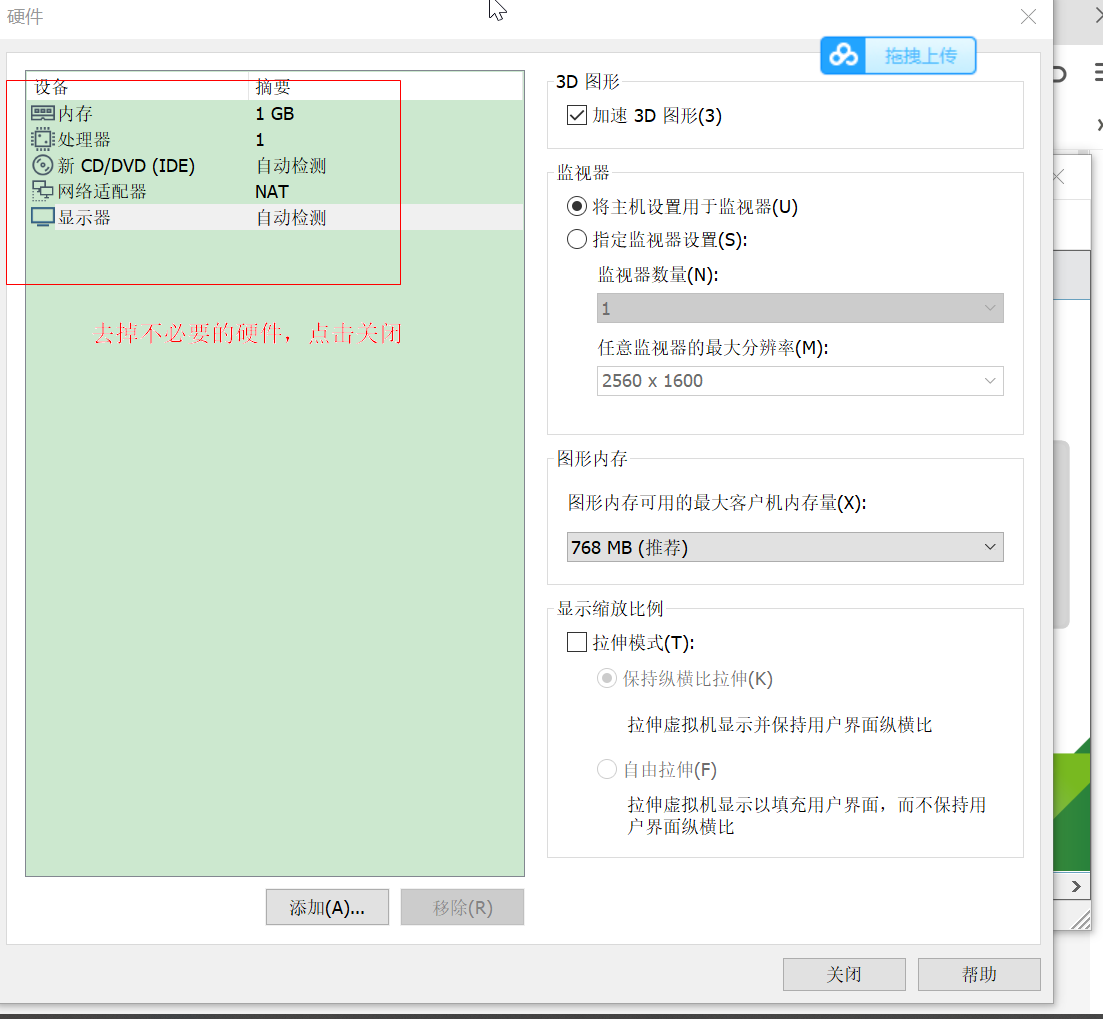The height and width of the screenshot is (1019, 1103).
Task: Select the 处理器 device row
Action: tap(275, 139)
